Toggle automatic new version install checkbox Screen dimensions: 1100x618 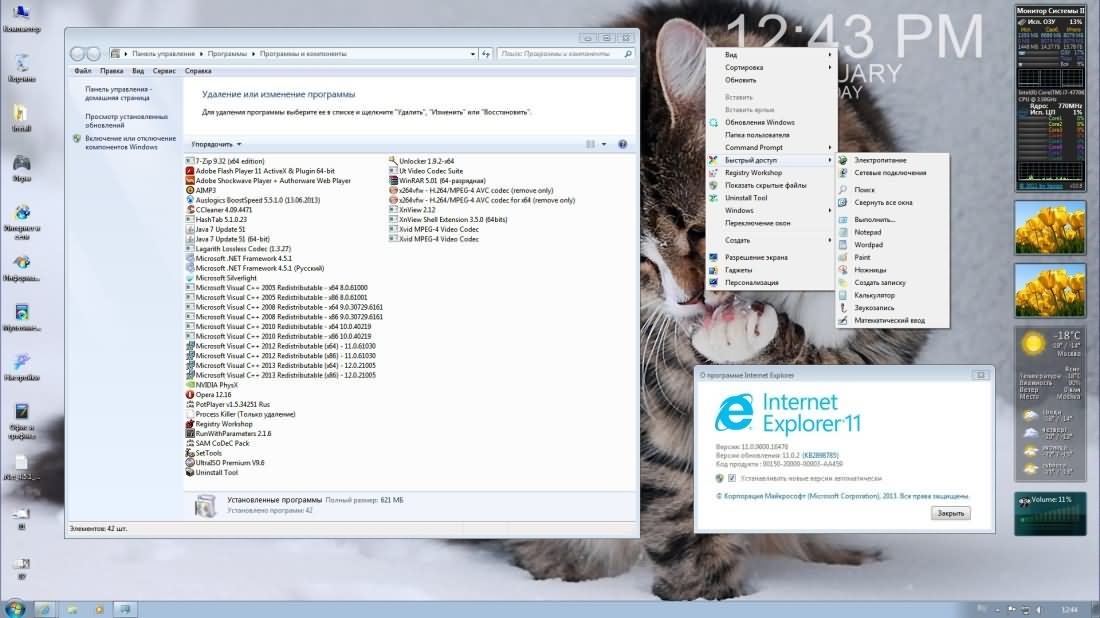coord(732,478)
